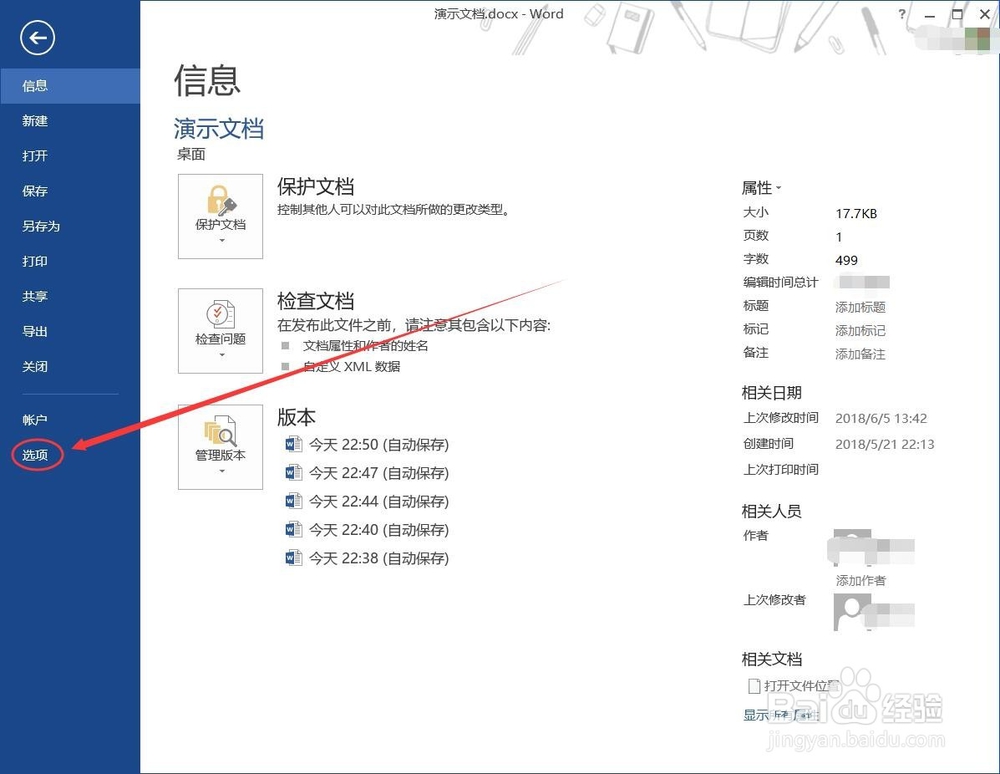Click the file size value 17.7KB
This screenshot has width=1000, height=774.
[x=856, y=214]
